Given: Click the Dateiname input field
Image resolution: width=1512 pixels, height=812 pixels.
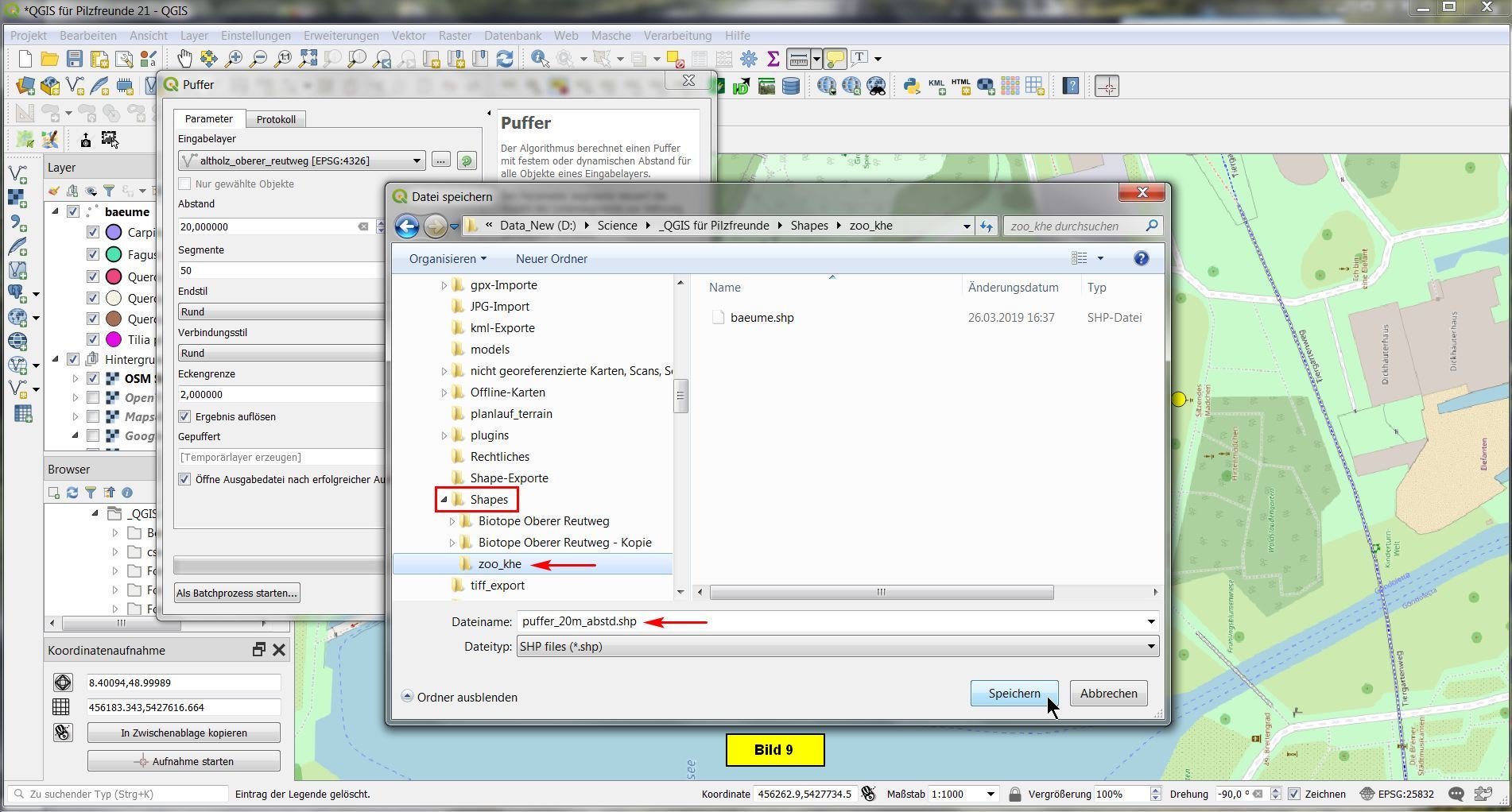Looking at the screenshot, I should 827,621.
